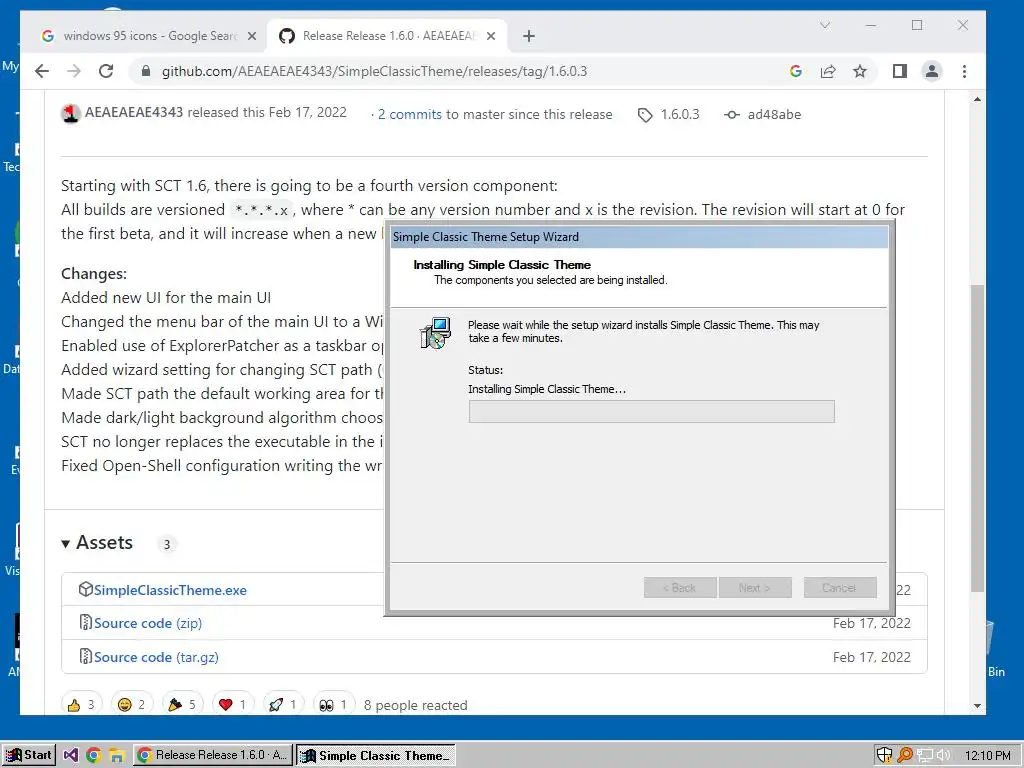
Task: Download SimpleClassicTheme.exe
Action: click(170, 590)
